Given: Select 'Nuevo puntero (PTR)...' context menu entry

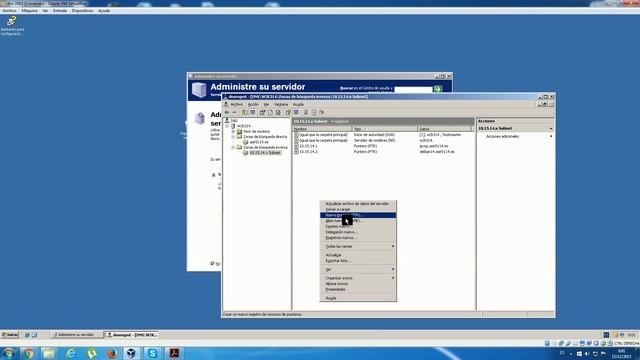Looking at the screenshot, I should pyautogui.click(x=358, y=215).
